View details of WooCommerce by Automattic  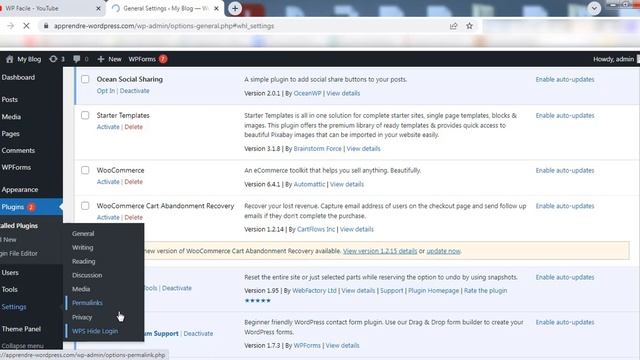(347, 184)
